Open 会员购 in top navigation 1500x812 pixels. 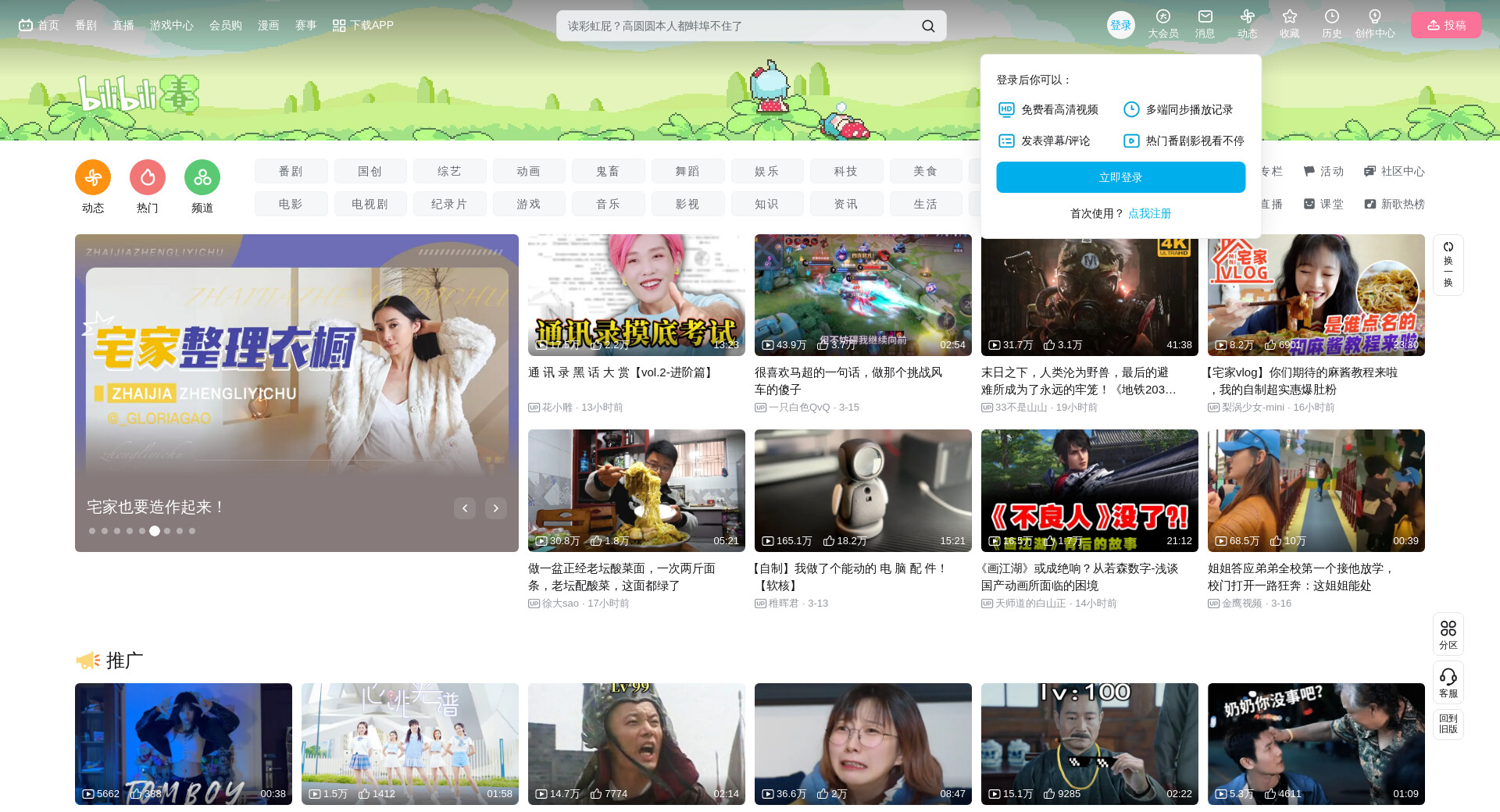pyautogui.click(x=226, y=25)
